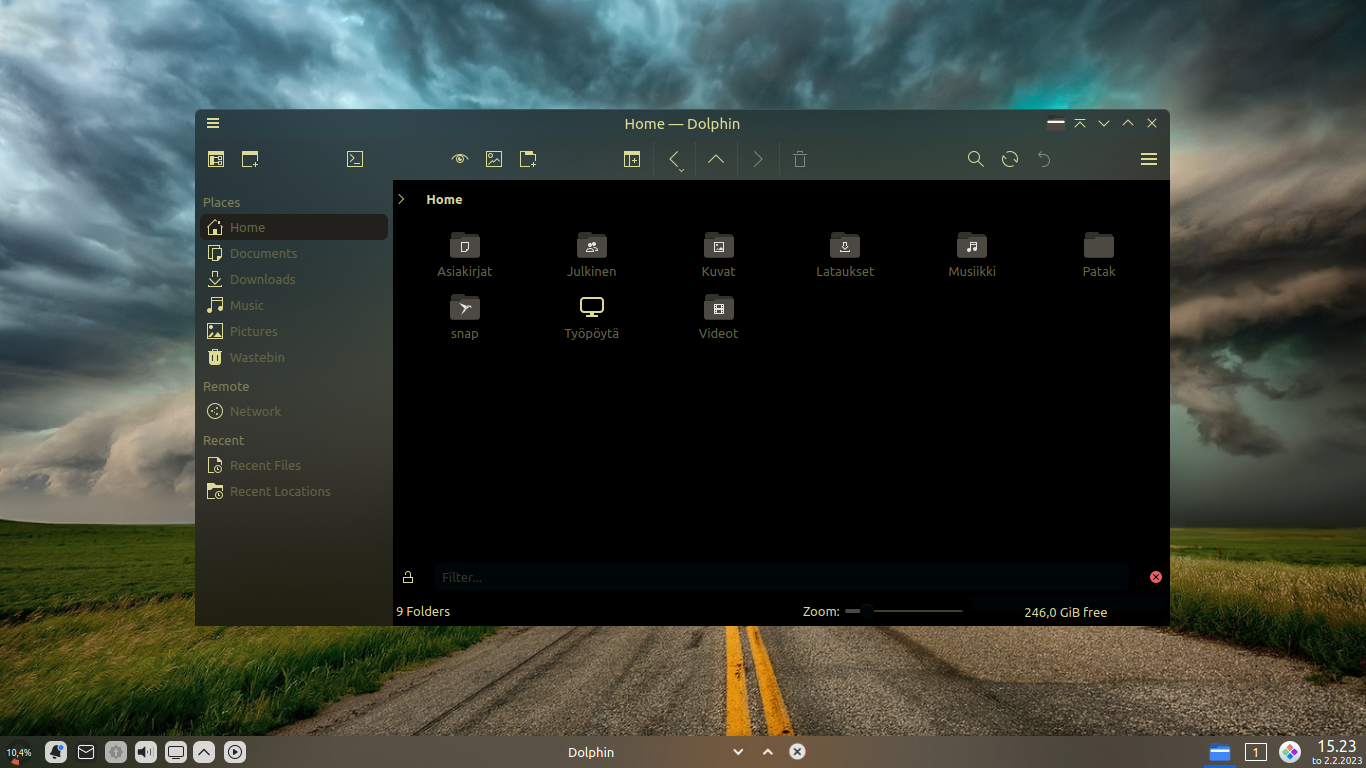1366x768 pixels.
Task: Go up to parent folder
Action: 716,159
